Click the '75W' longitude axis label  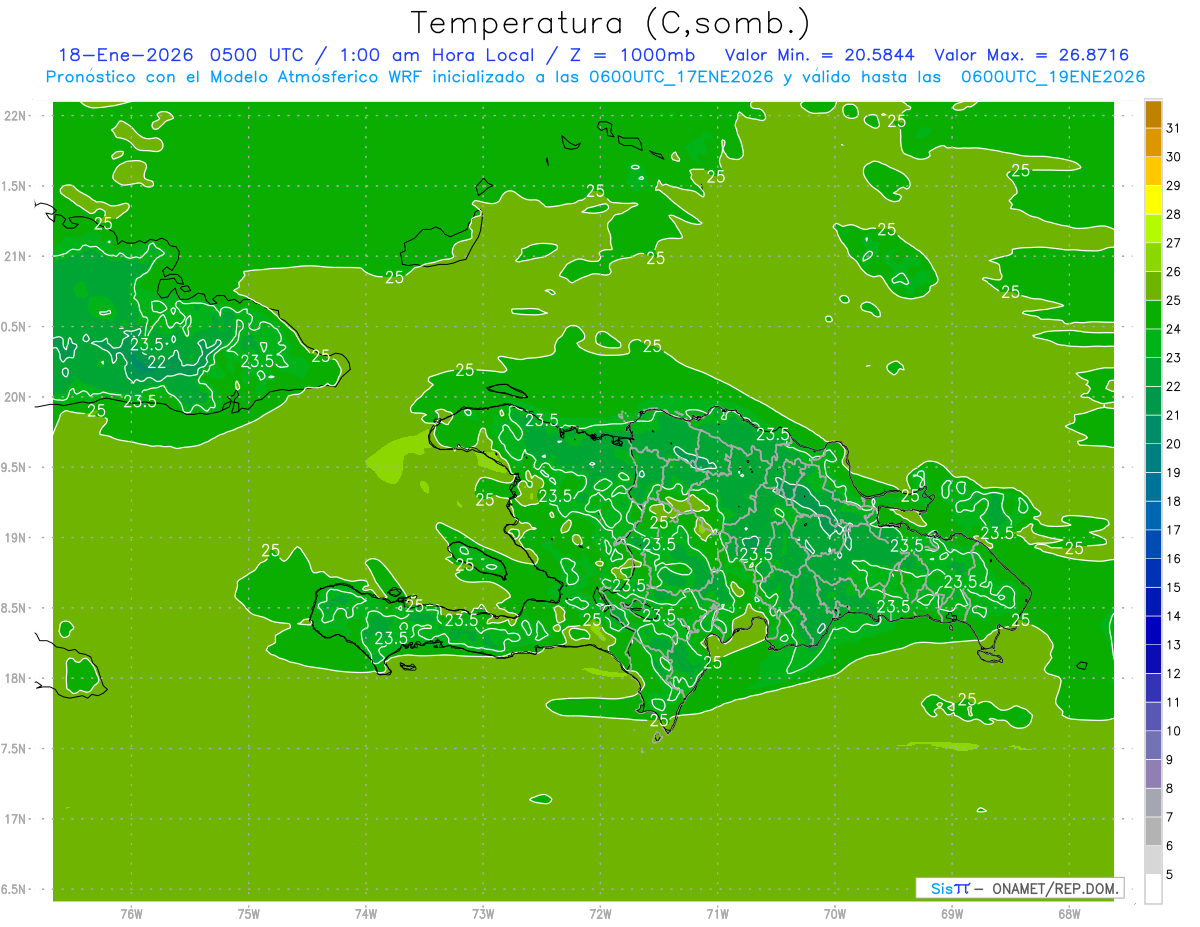click(x=249, y=913)
